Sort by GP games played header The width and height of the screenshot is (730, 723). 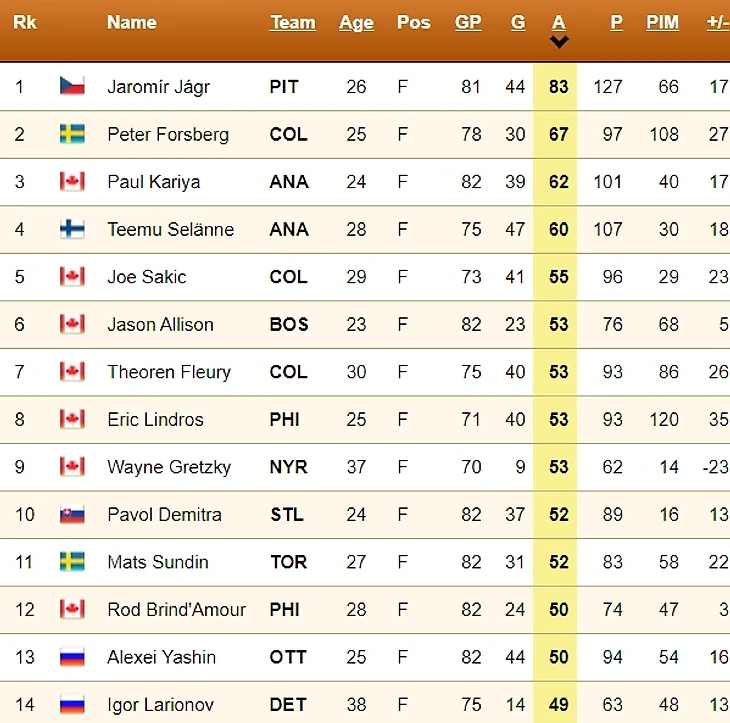(x=468, y=22)
